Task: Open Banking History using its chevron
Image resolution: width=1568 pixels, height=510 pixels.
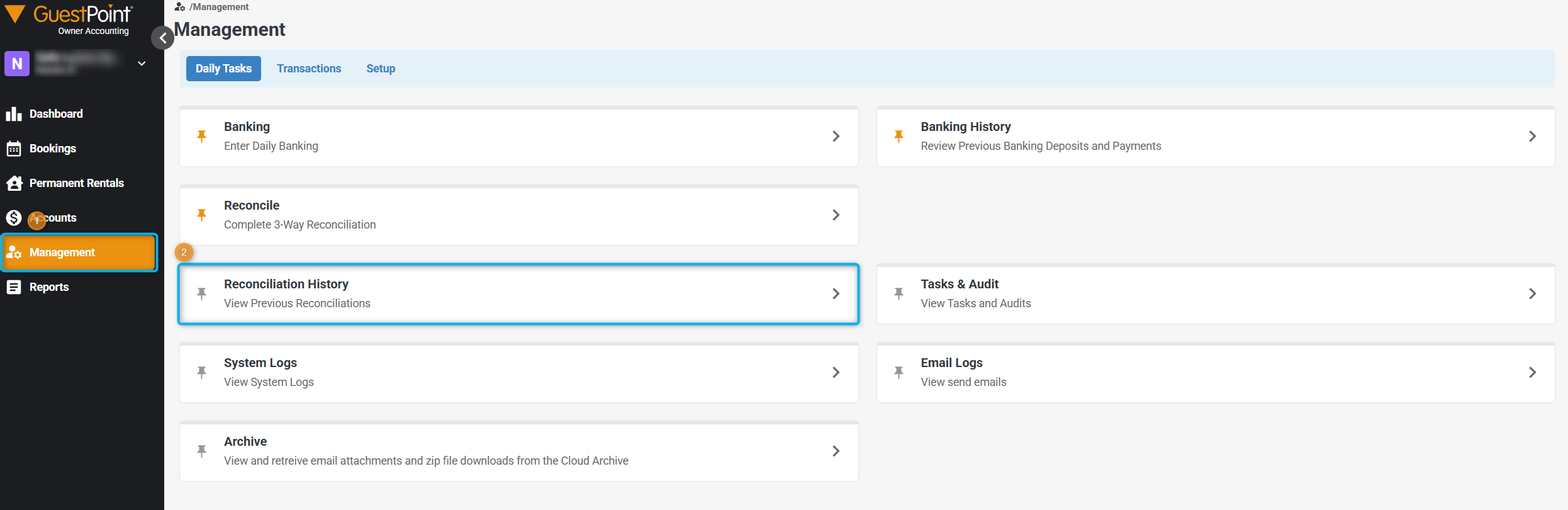Action: point(1533,136)
